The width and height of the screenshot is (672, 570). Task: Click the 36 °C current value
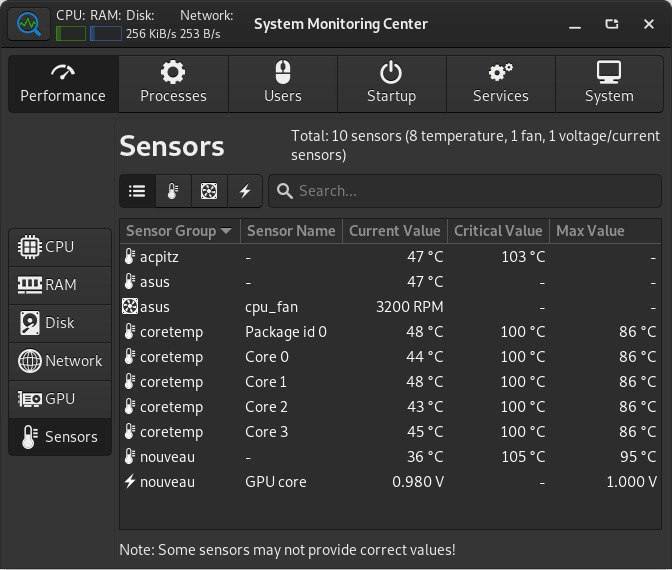point(425,457)
